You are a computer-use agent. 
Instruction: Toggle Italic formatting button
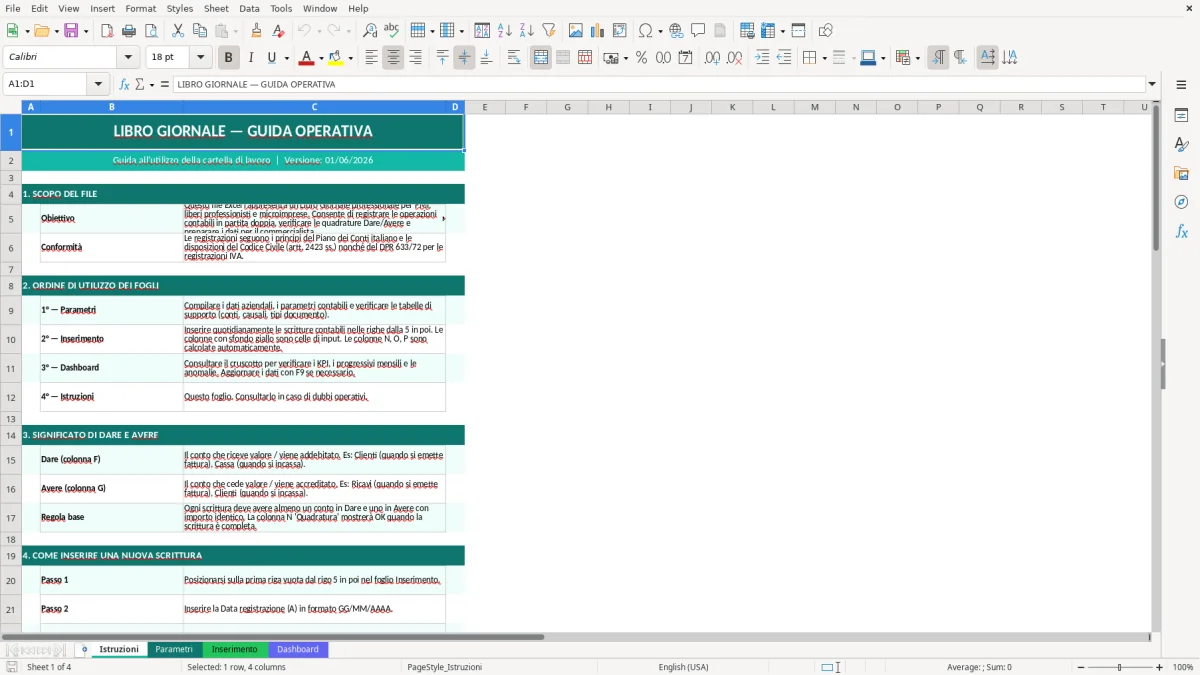[x=250, y=58]
